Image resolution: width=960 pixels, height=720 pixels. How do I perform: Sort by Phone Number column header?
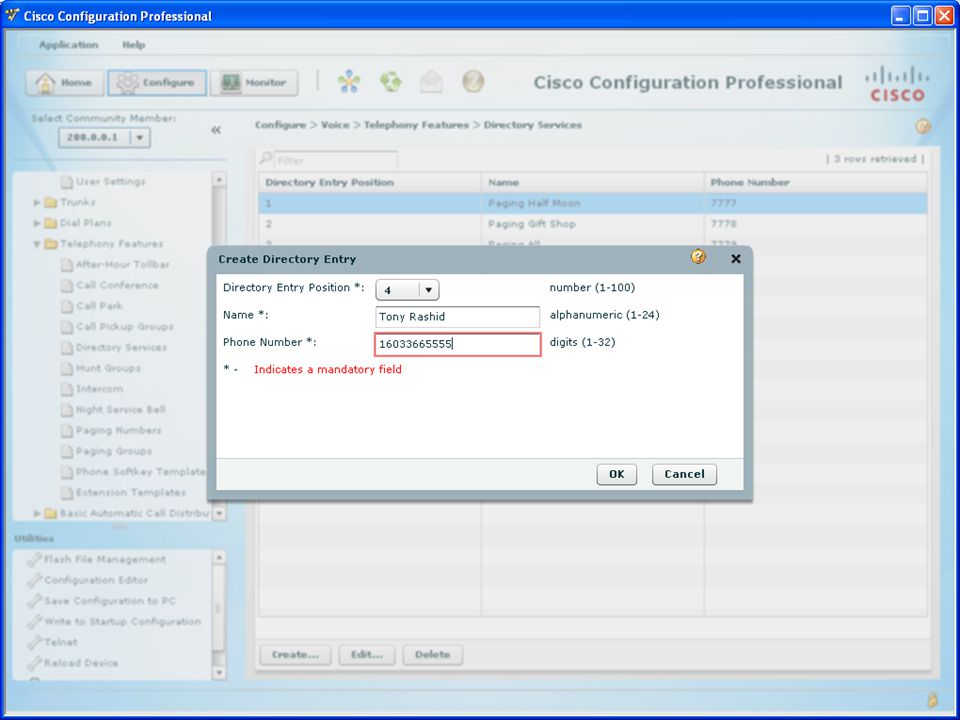(x=816, y=182)
